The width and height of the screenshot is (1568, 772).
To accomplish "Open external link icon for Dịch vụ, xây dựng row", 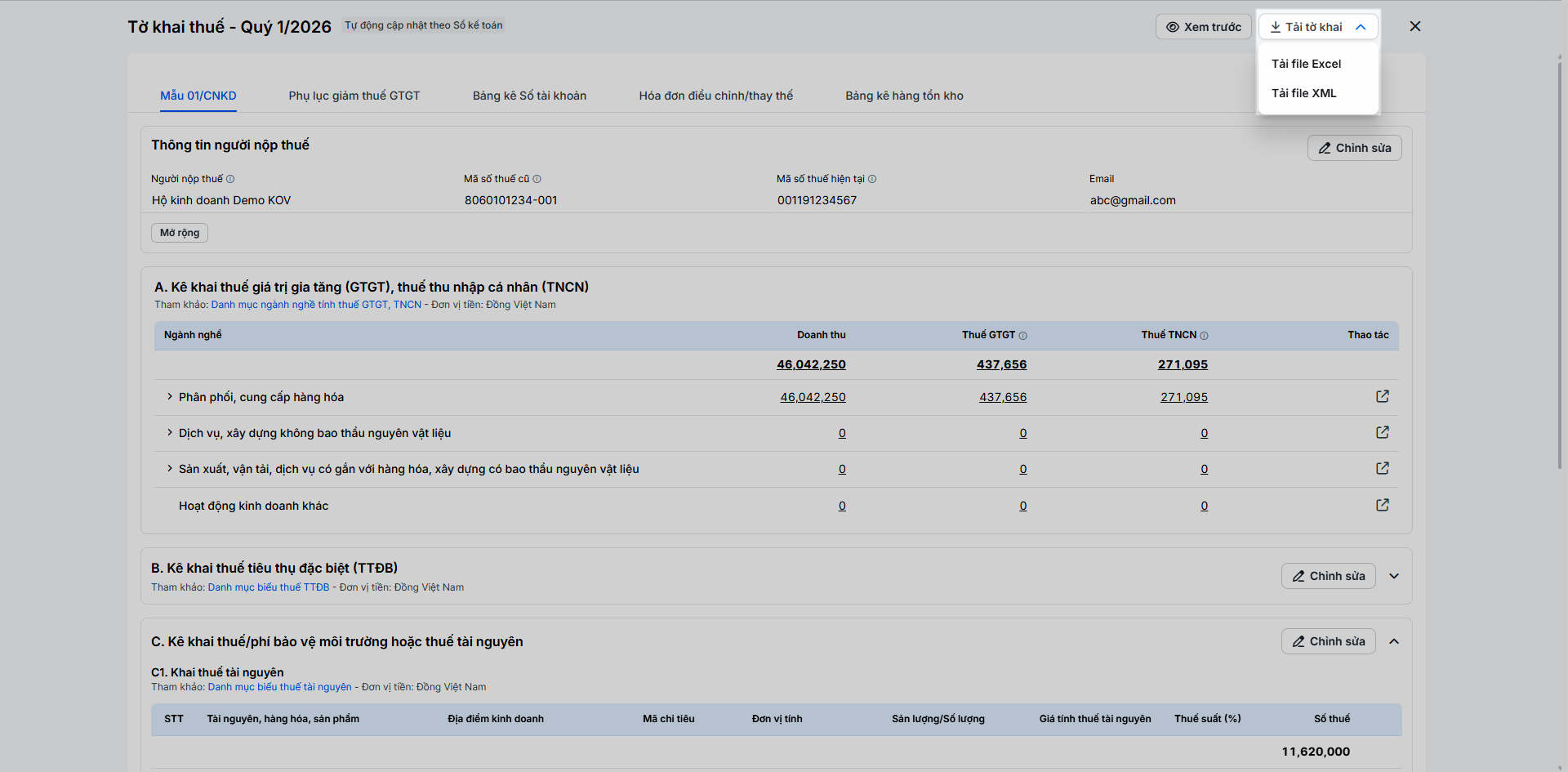I will click(1382, 432).
